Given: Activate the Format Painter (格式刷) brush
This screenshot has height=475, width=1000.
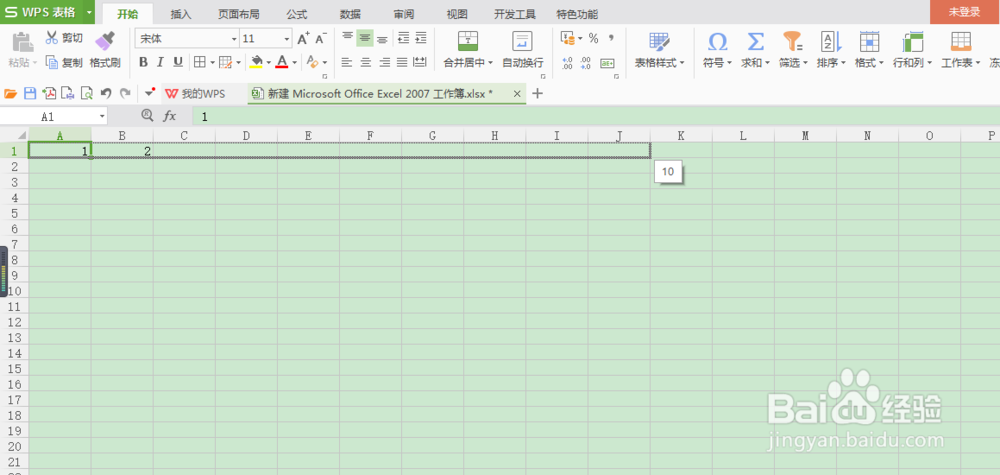Looking at the screenshot, I should [105, 41].
